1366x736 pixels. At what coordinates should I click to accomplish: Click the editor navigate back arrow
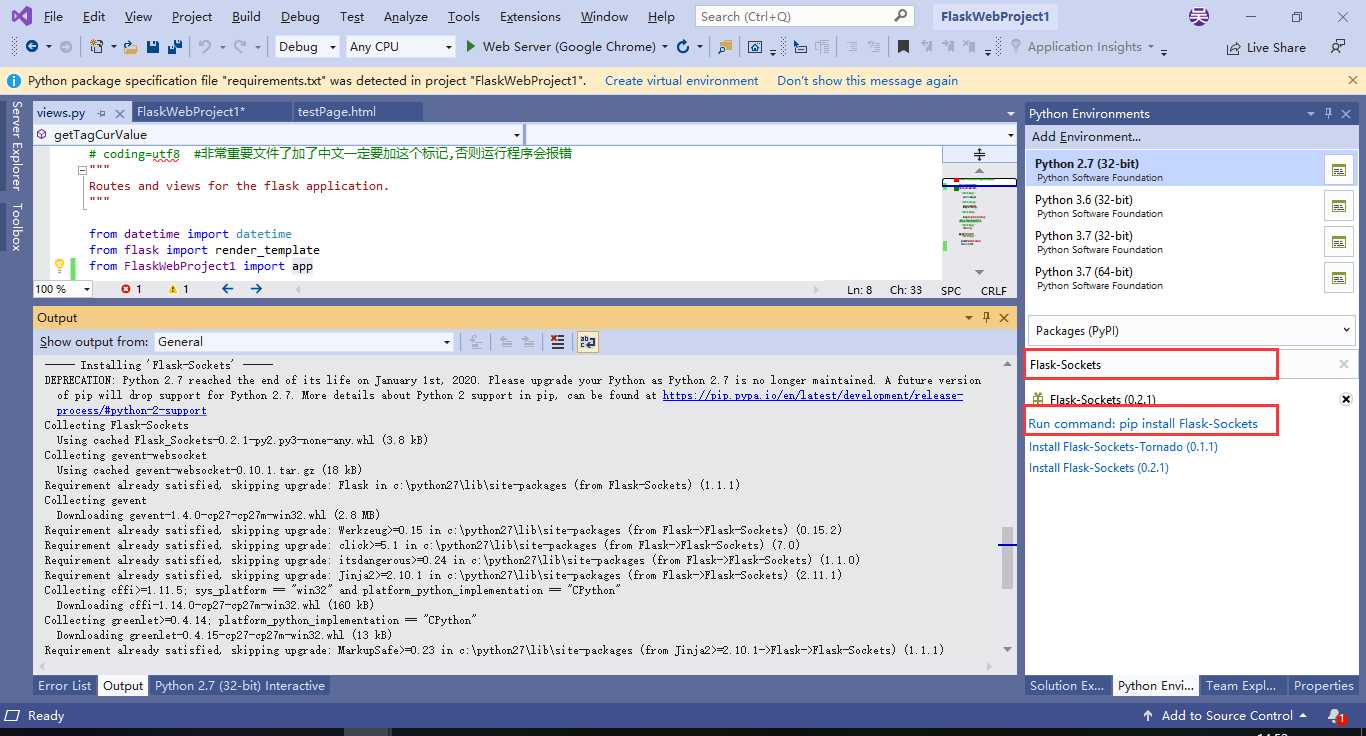click(x=227, y=289)
